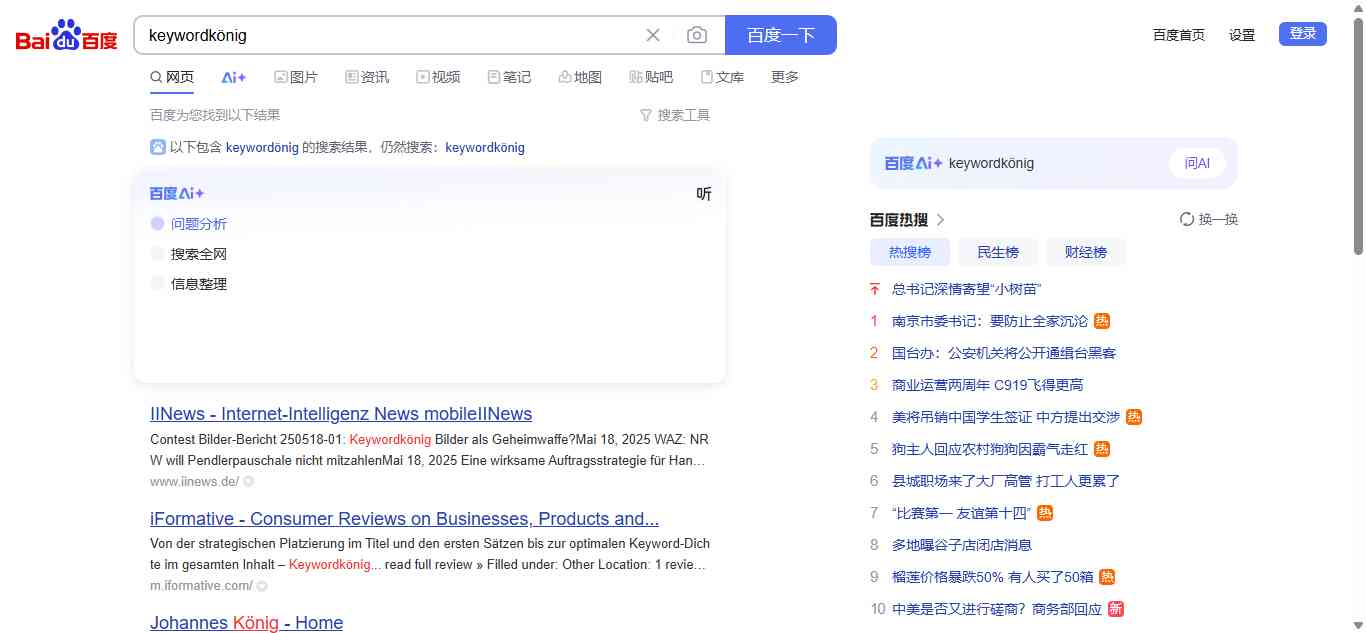Click the pinned-top arrow icon in hot list
This screenshot has height=633, width=1366.
tap(875, 289)
